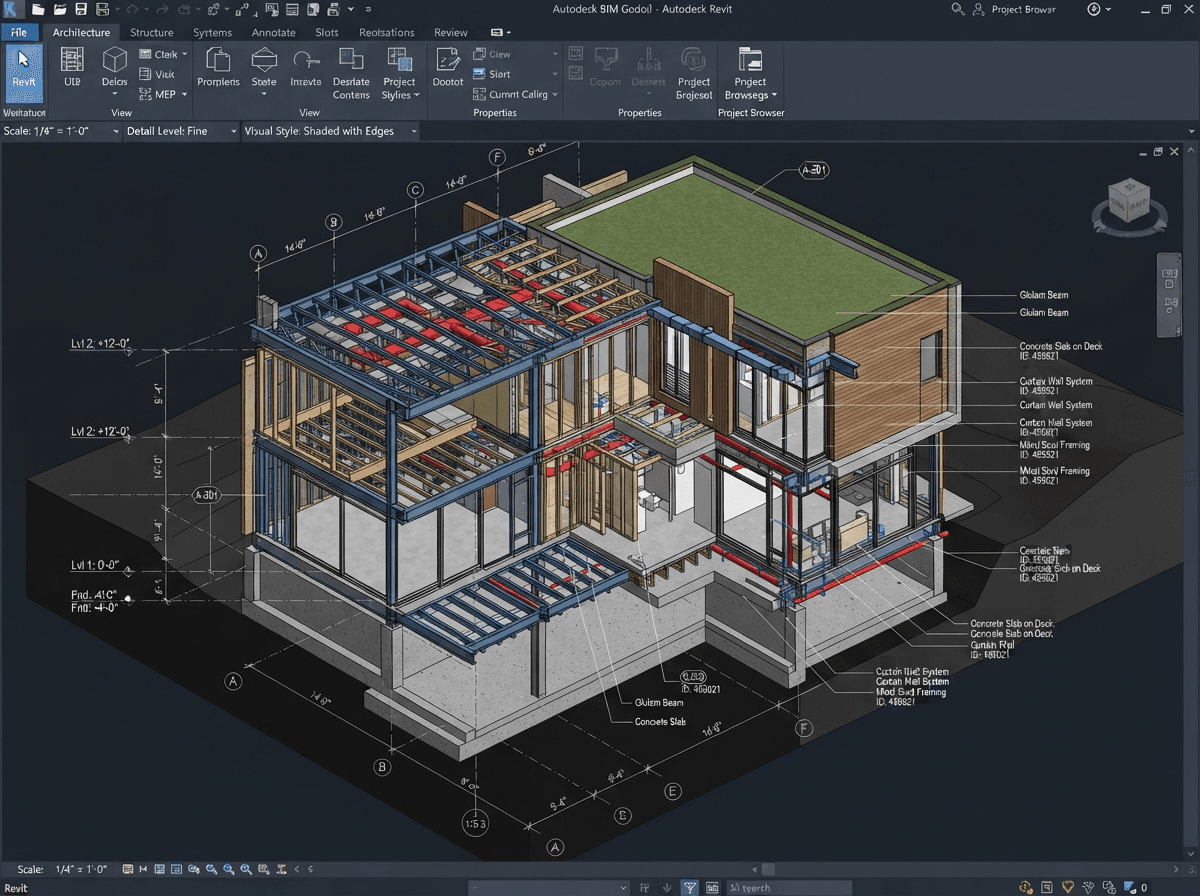Select the Revit arrow (modify) tool
This screenshot has height=896, width=1200.
click(24, 72)
